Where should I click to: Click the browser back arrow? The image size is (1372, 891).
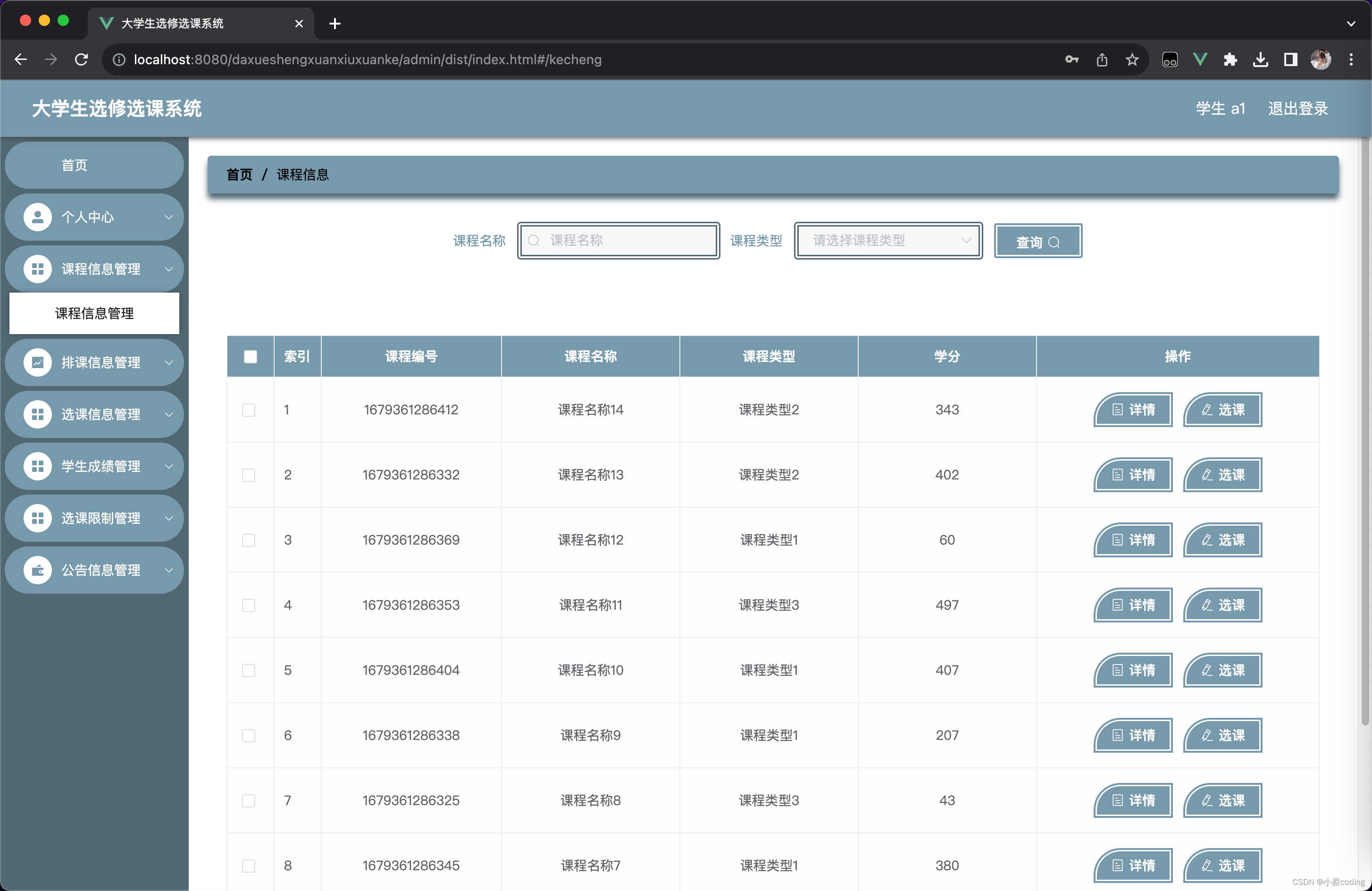pyautogui.click(x=21, y=59)
